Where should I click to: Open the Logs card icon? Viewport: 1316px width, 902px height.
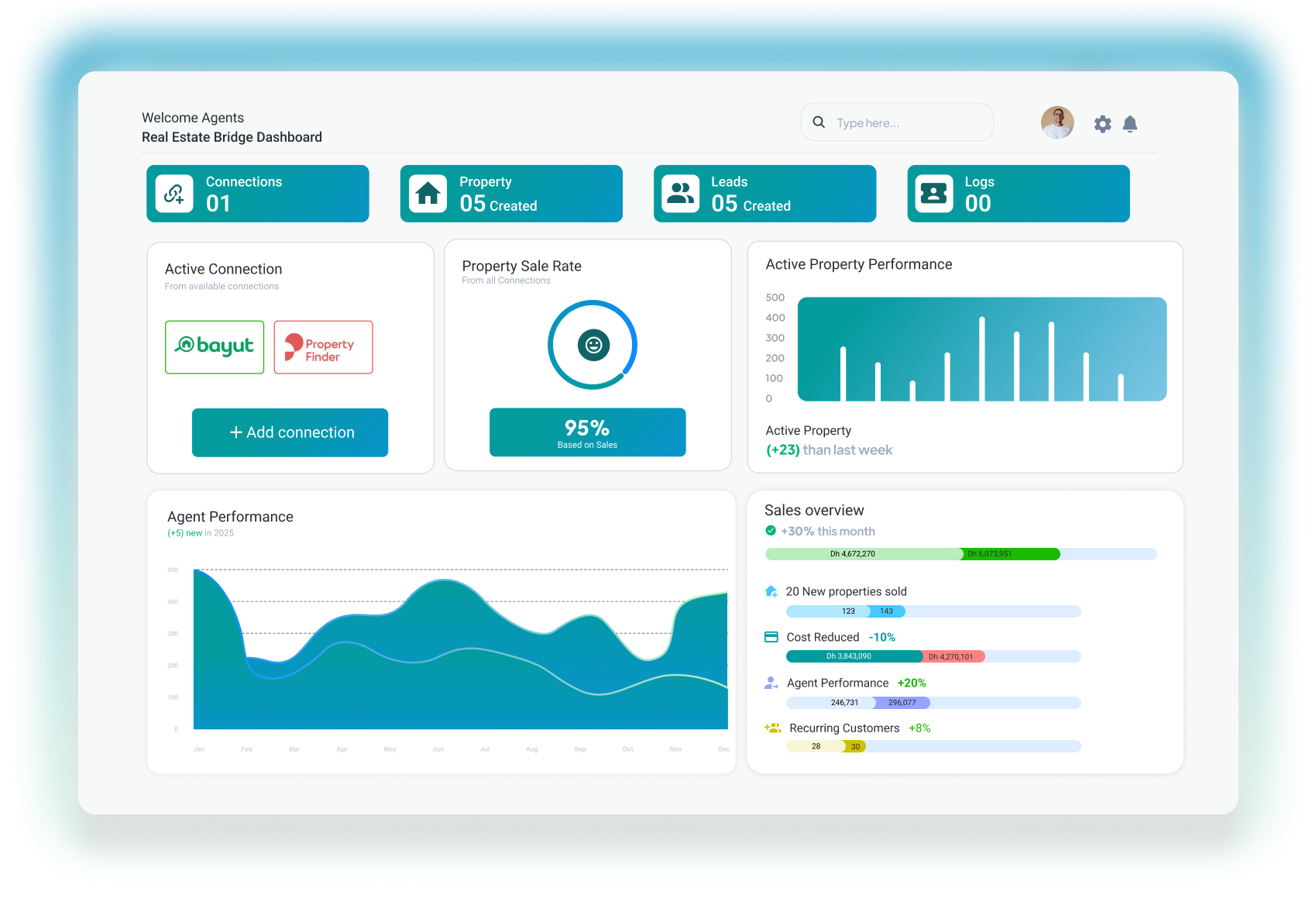pos(934,193)
